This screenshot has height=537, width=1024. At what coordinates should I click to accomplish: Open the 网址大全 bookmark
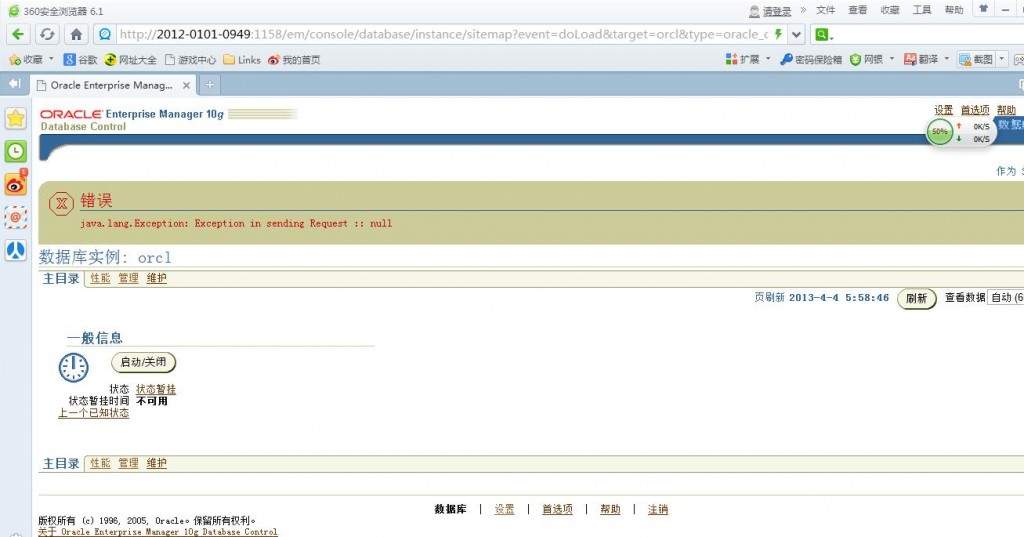(x=131, y=59)
